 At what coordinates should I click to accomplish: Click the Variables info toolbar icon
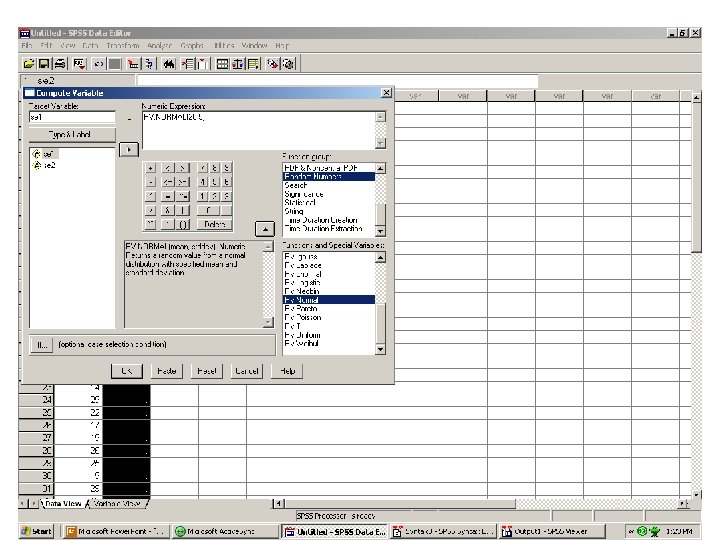149,64
